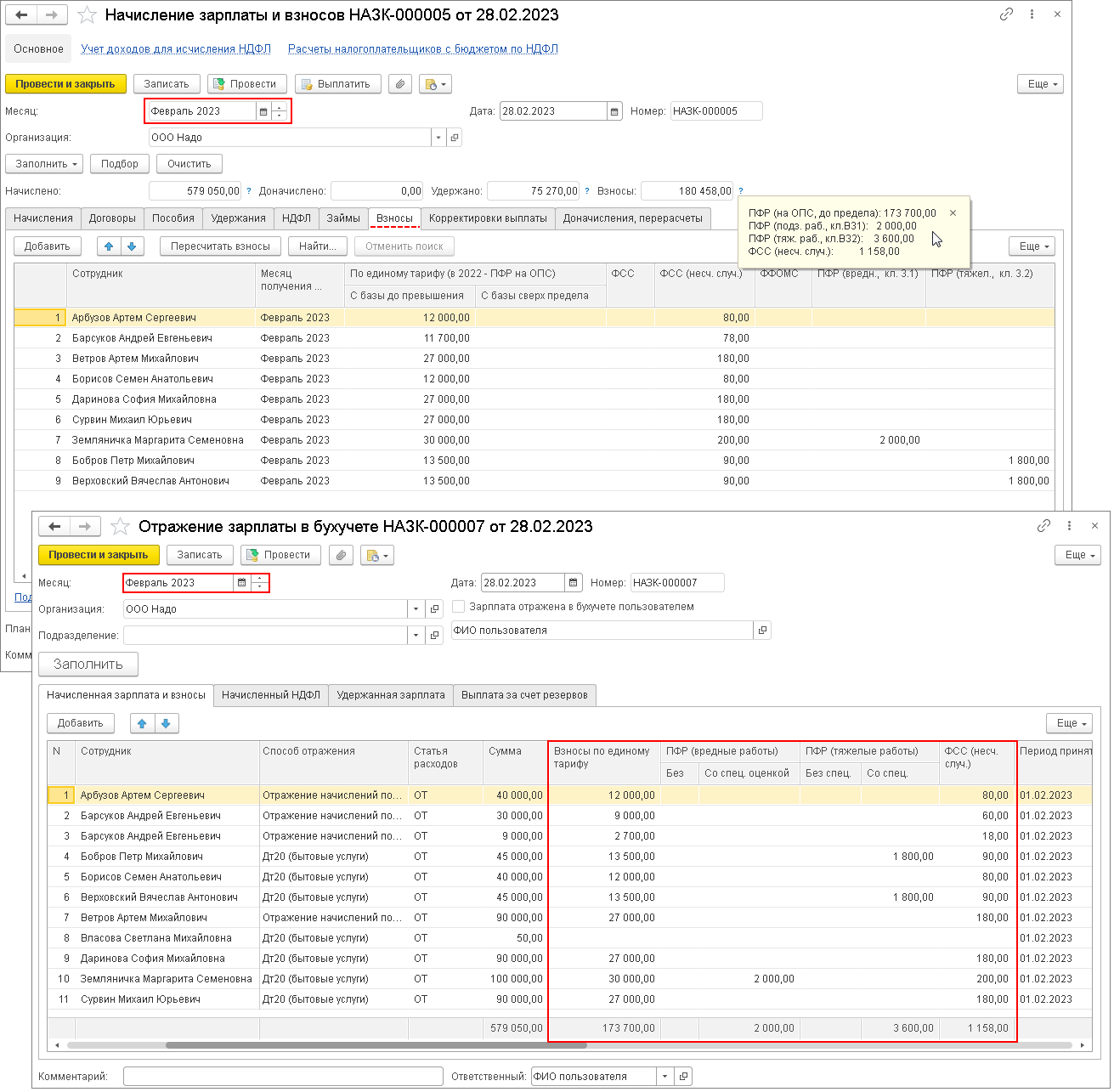Click large Заполнить button in Отражение зарплаты
Screen dimensions: 1114x1092
[88, 665]
